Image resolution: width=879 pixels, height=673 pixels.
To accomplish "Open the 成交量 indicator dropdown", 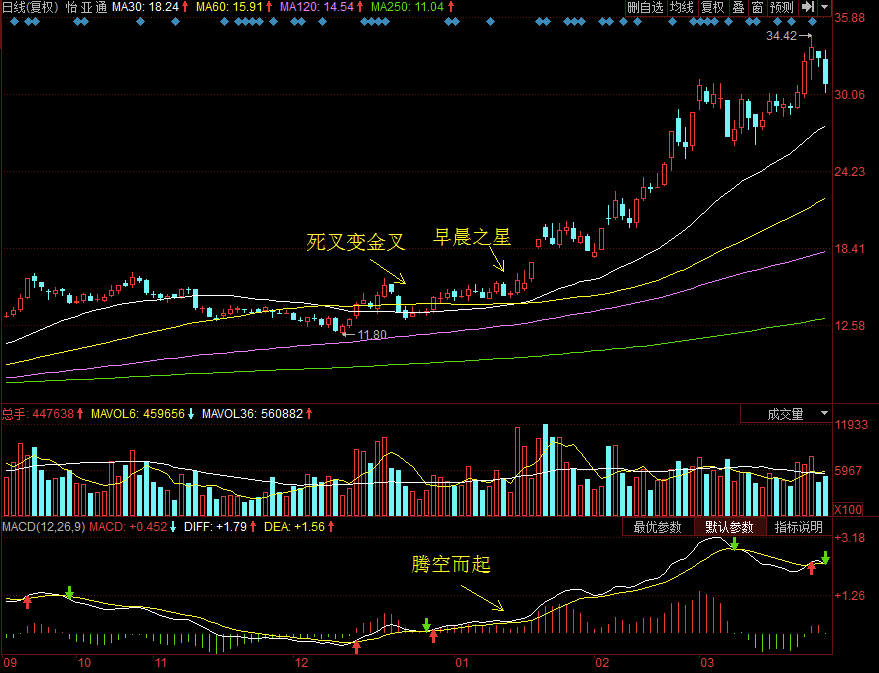I will (x=785, y=413).
